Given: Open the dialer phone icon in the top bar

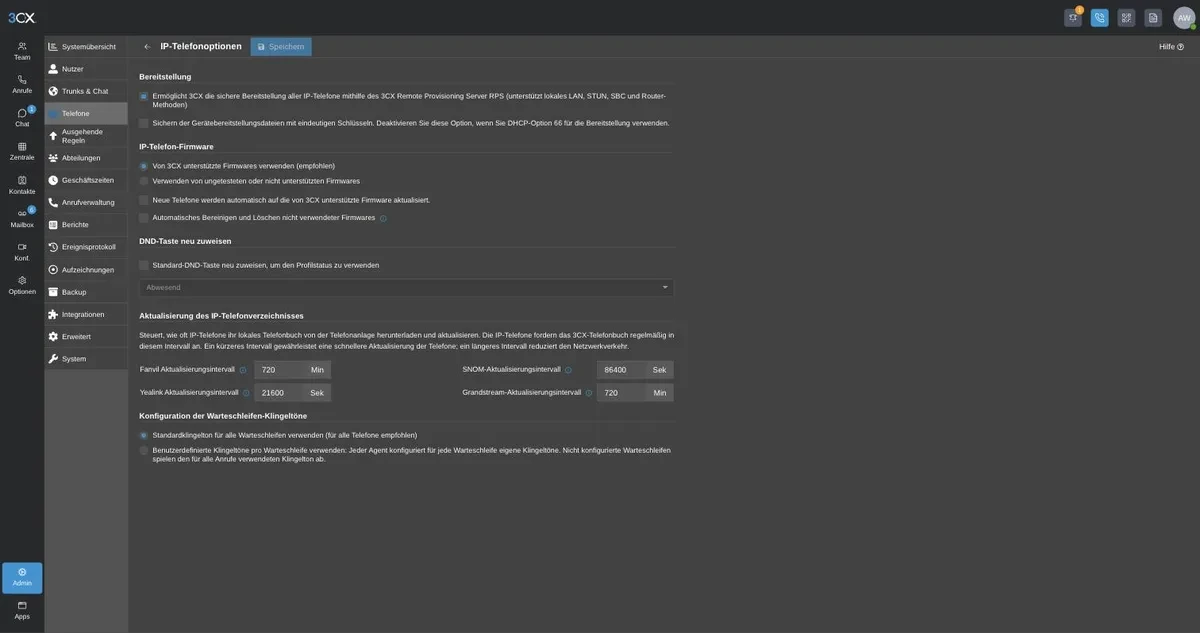Looking at the screenshot, I should (x=1100, y=17).
